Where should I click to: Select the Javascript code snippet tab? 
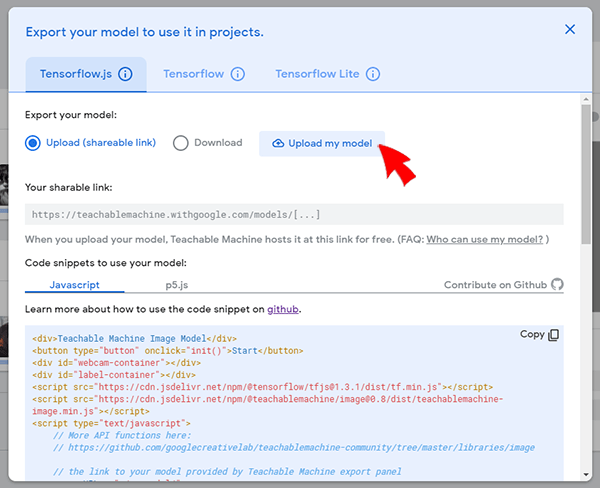click(x=75, y=285)
